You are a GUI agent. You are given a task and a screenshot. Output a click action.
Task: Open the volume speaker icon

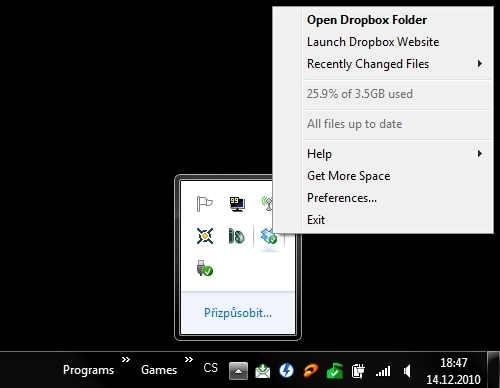407,371
